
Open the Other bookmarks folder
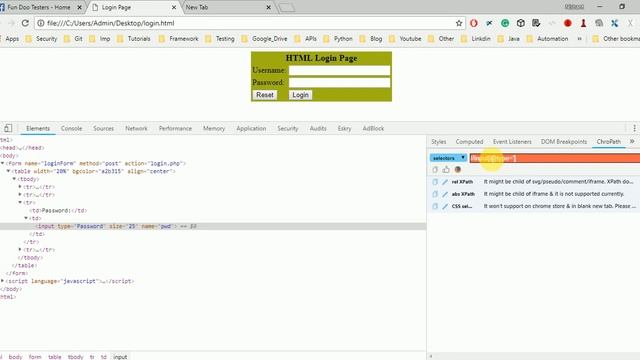(x=616, y=39)
